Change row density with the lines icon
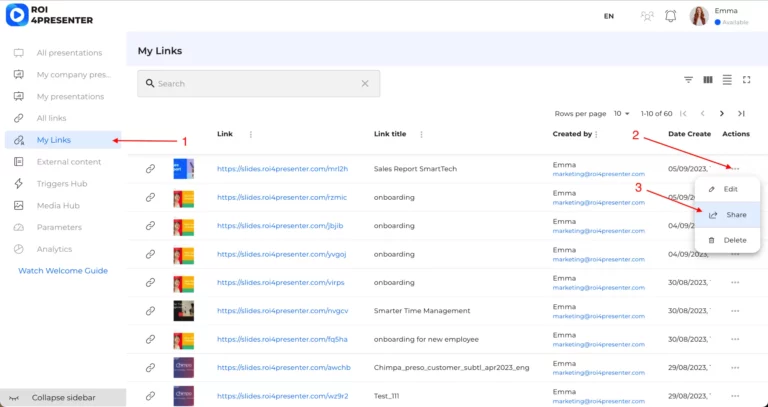This screenshot has height=407, width=768. pyautogui.click(x=727, y=80)
